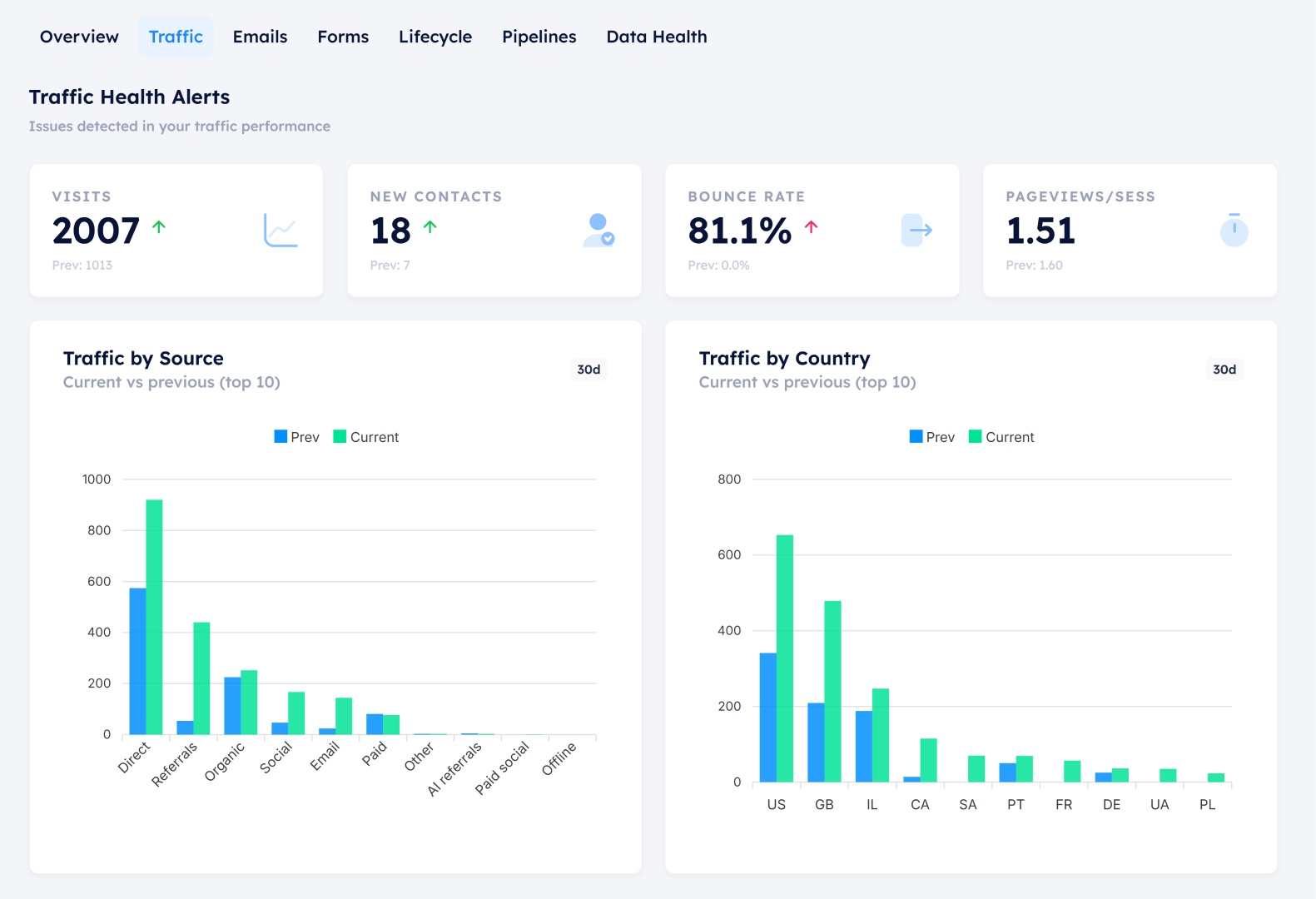Click the green up arrow beside 18 contacts

(x=430, y=226)
